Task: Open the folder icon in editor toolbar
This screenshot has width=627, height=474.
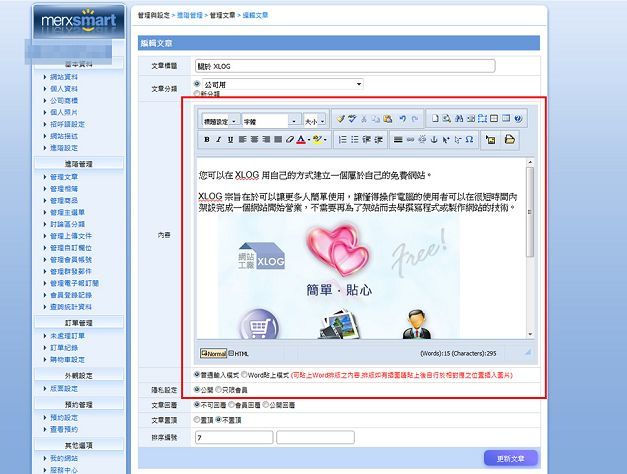Action: click(x=509, y=139)
